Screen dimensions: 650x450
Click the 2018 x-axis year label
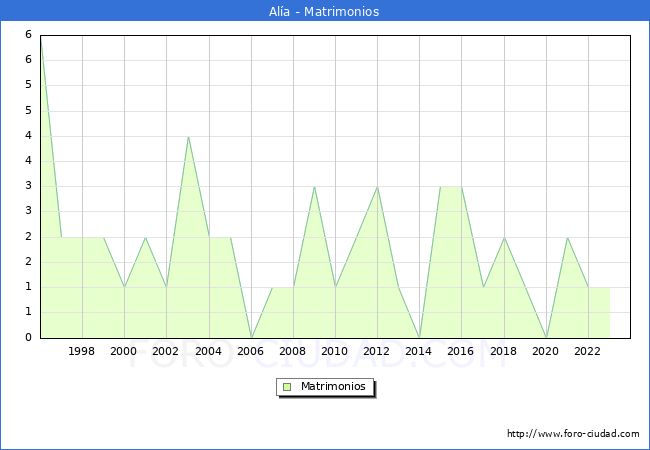click(504, 351)
